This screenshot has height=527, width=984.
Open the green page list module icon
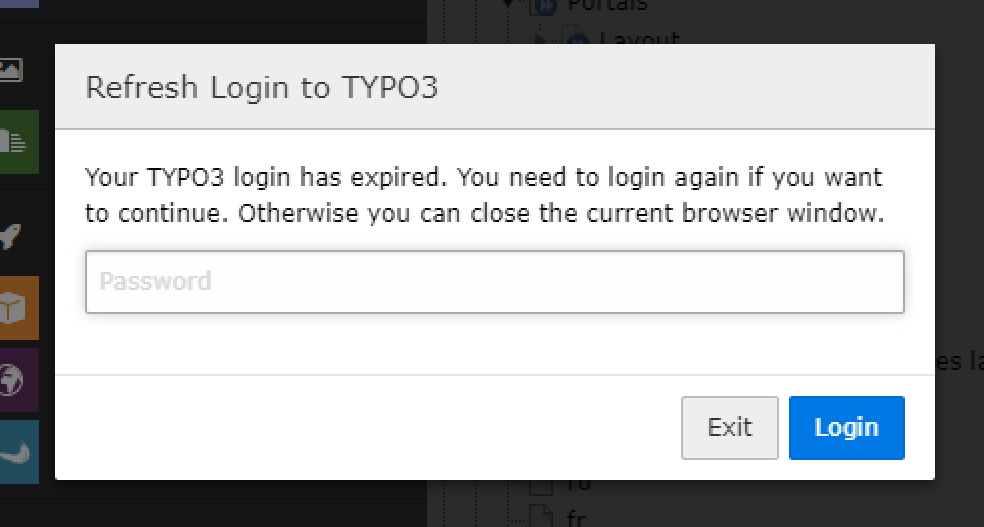[19, 142]
